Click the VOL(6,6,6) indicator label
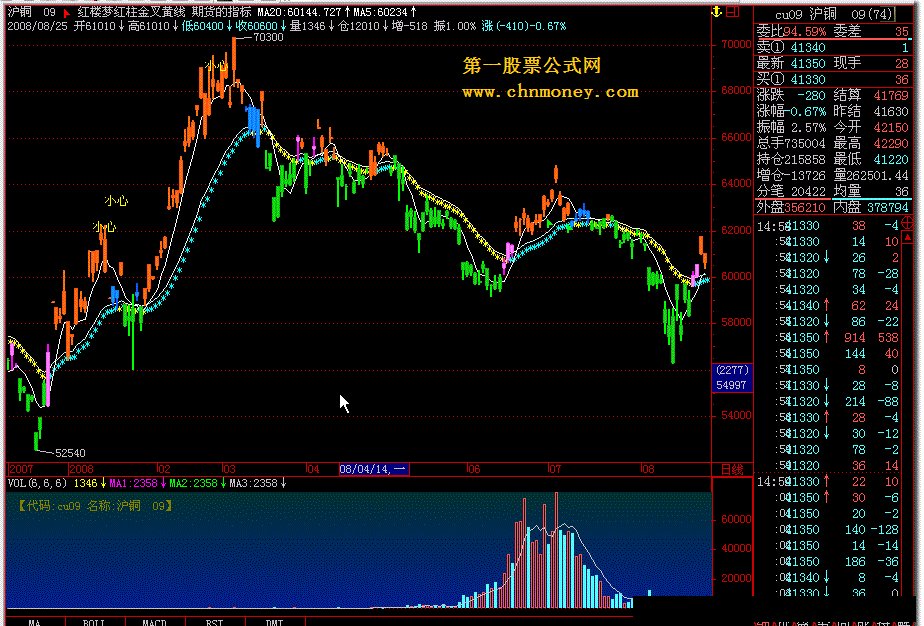 pos(37,483)
